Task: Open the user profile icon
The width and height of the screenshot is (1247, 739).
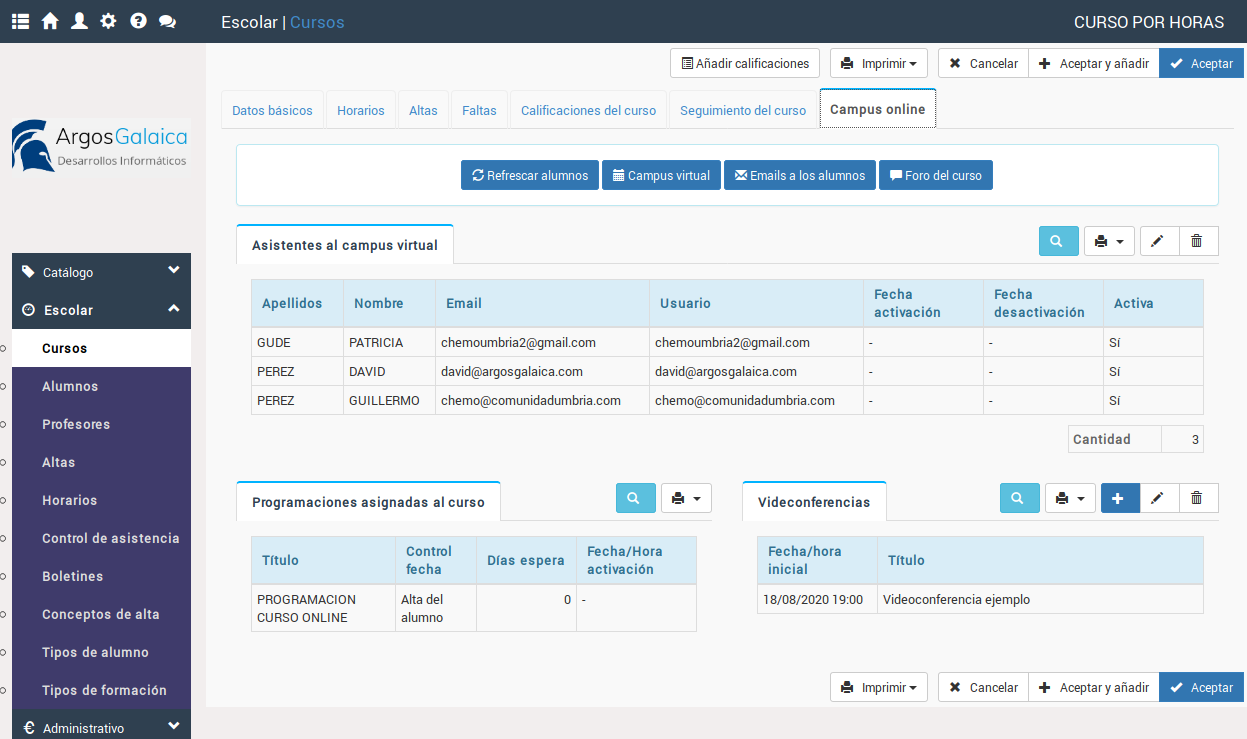Action: 79,21
